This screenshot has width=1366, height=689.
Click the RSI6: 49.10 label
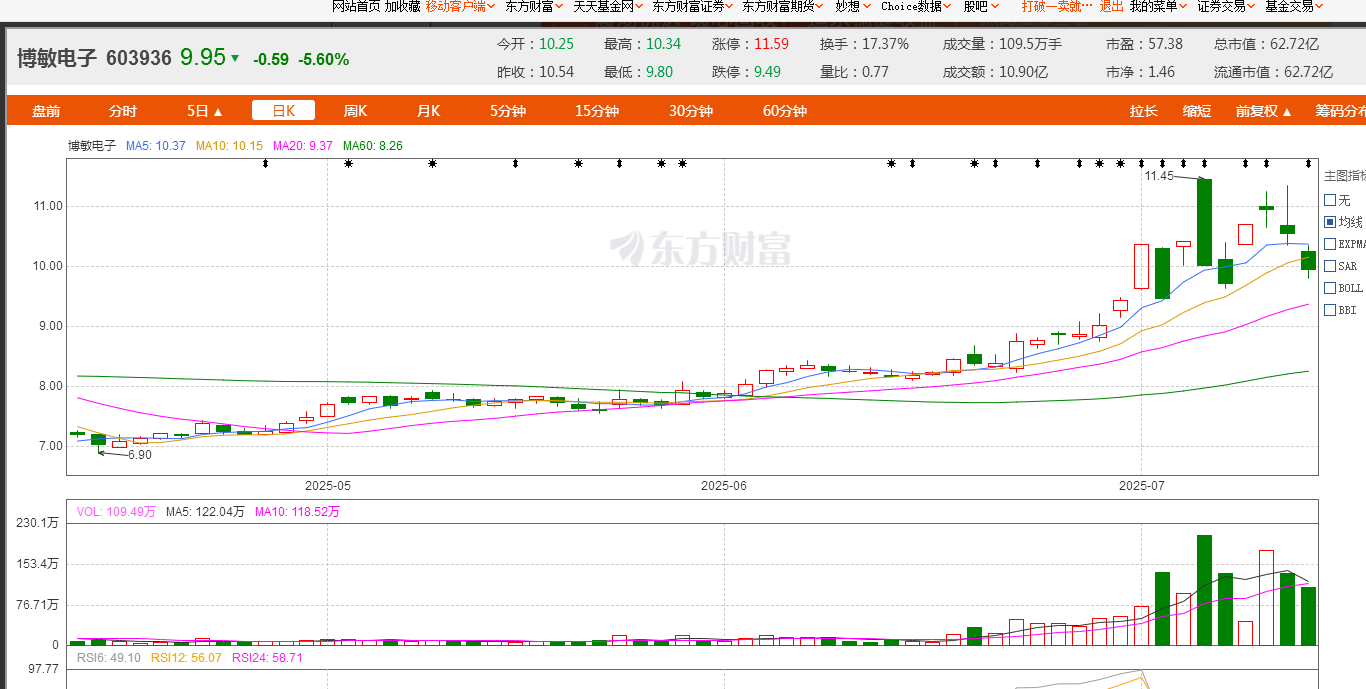108,658
